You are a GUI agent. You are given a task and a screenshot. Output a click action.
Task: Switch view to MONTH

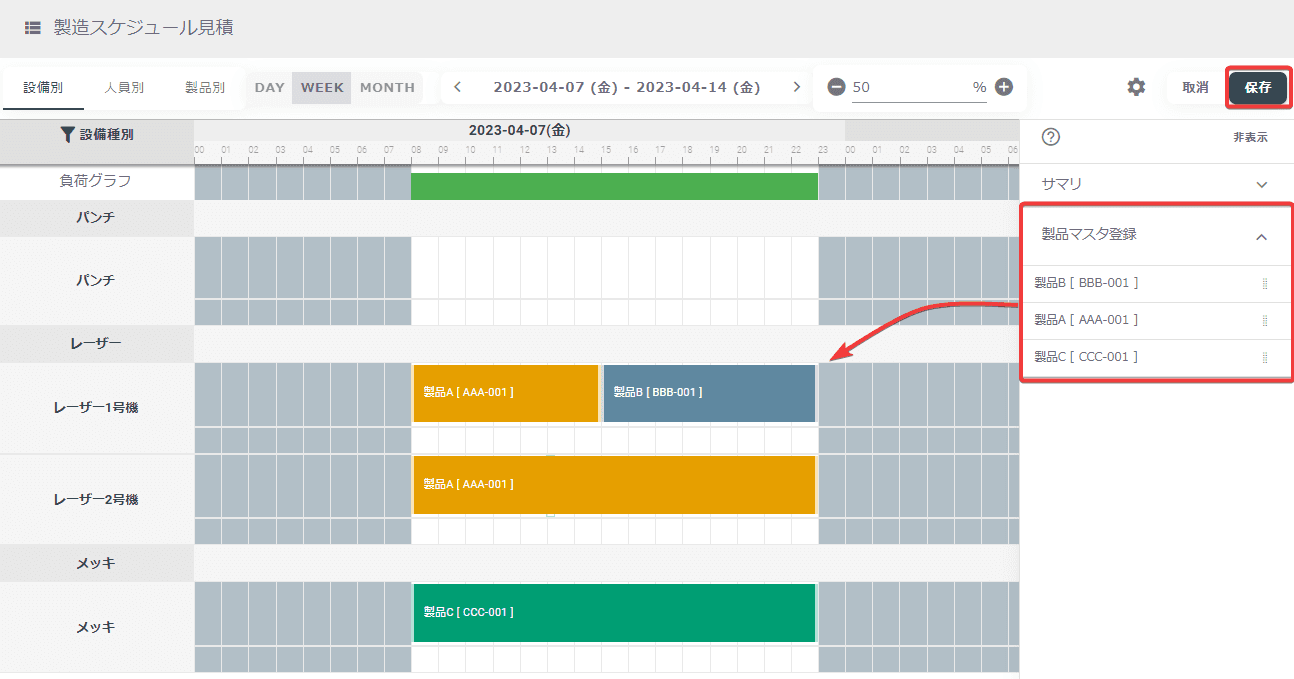pyautogui.click(x=387, y=87)
